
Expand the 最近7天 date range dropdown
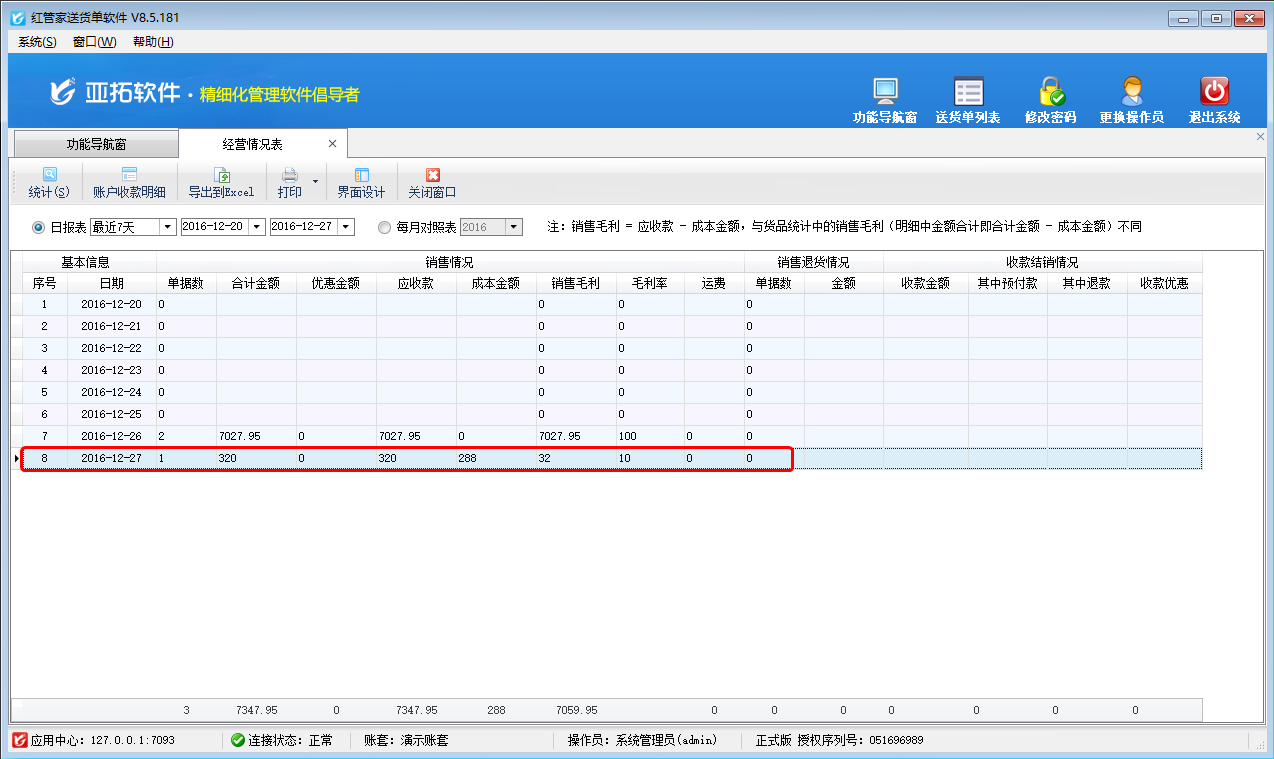pyautogui.click(x=167, y=227)
